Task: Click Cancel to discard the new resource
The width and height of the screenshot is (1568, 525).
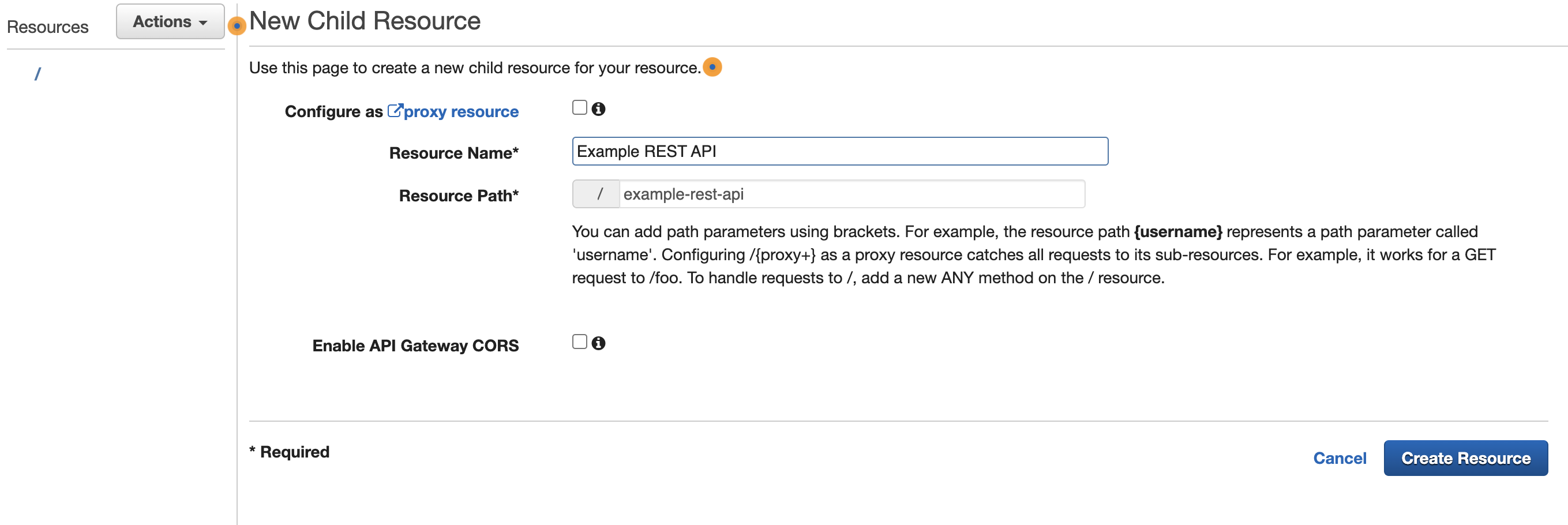Action: 1340,458
